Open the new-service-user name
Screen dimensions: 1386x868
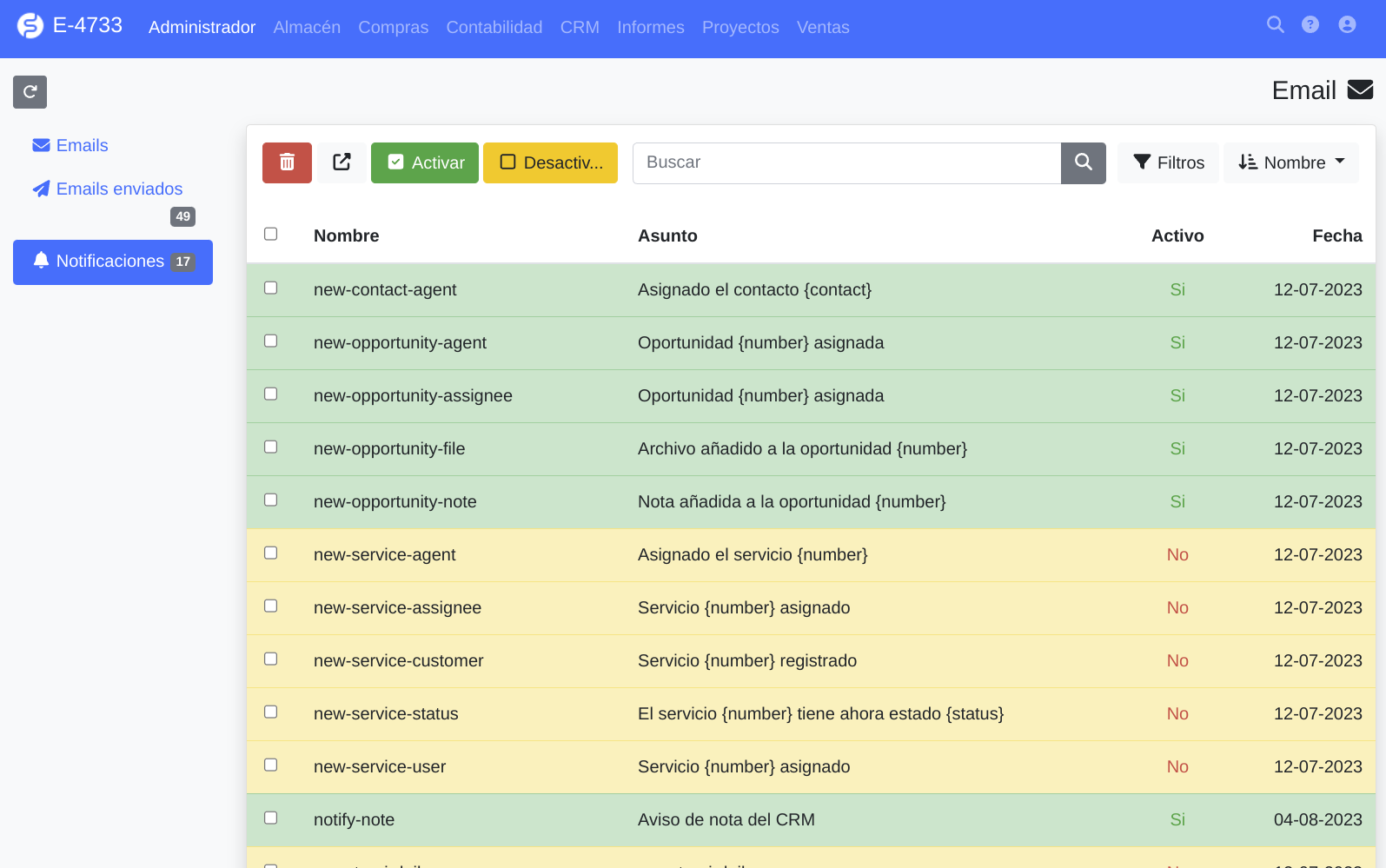[380, 766]
